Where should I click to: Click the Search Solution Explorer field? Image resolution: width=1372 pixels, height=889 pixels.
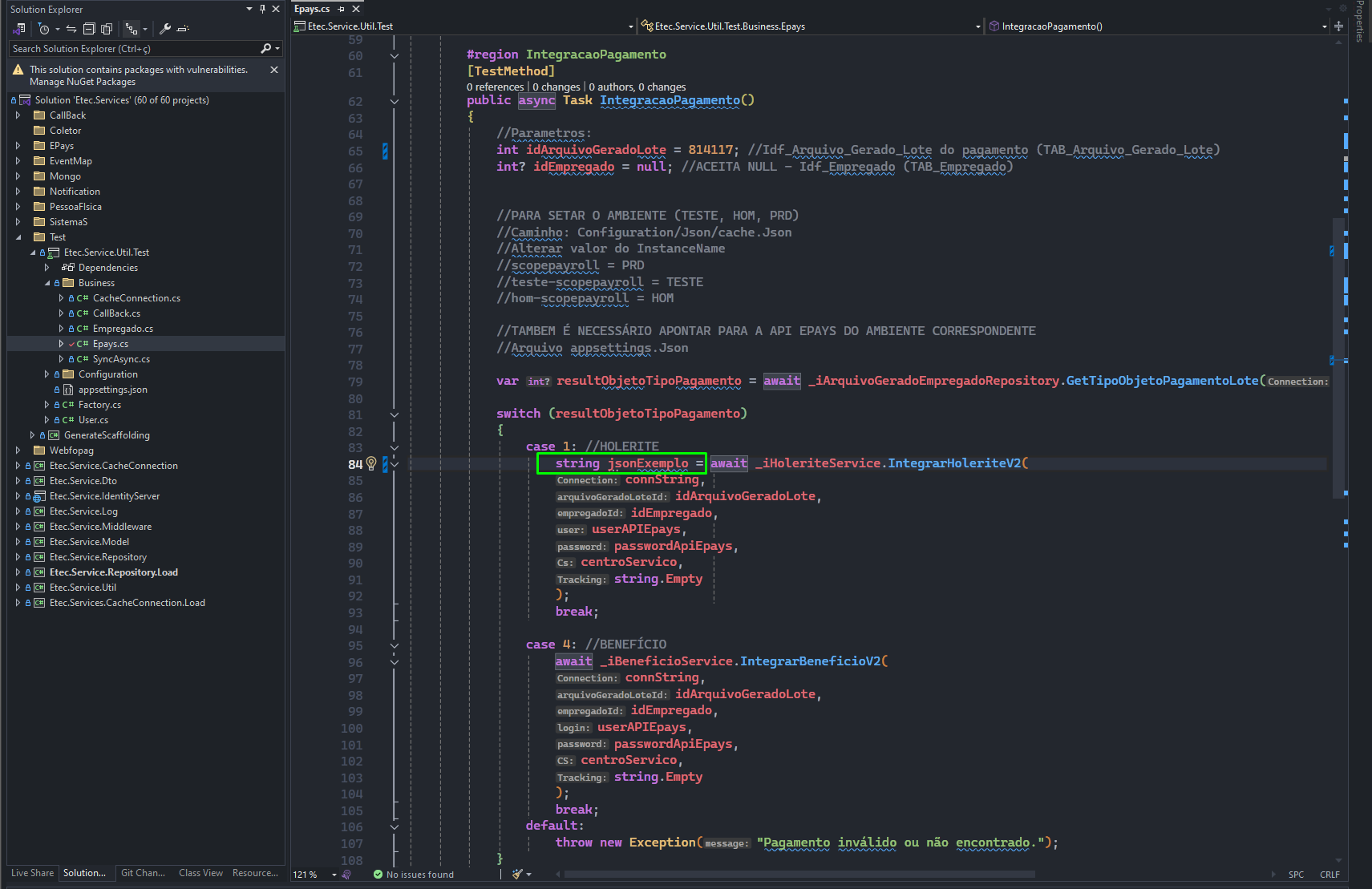(x=135, y=49)
